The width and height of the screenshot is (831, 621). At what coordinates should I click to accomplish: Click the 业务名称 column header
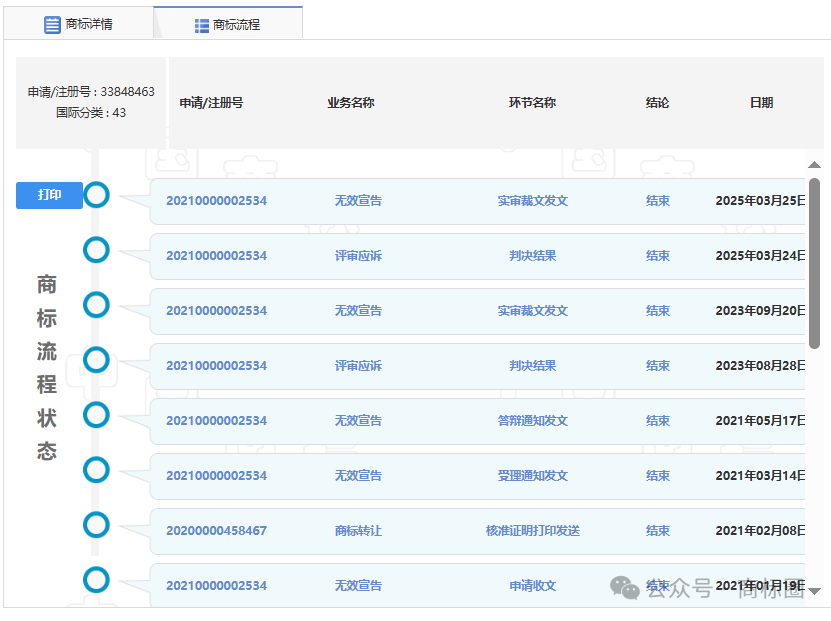351,103
